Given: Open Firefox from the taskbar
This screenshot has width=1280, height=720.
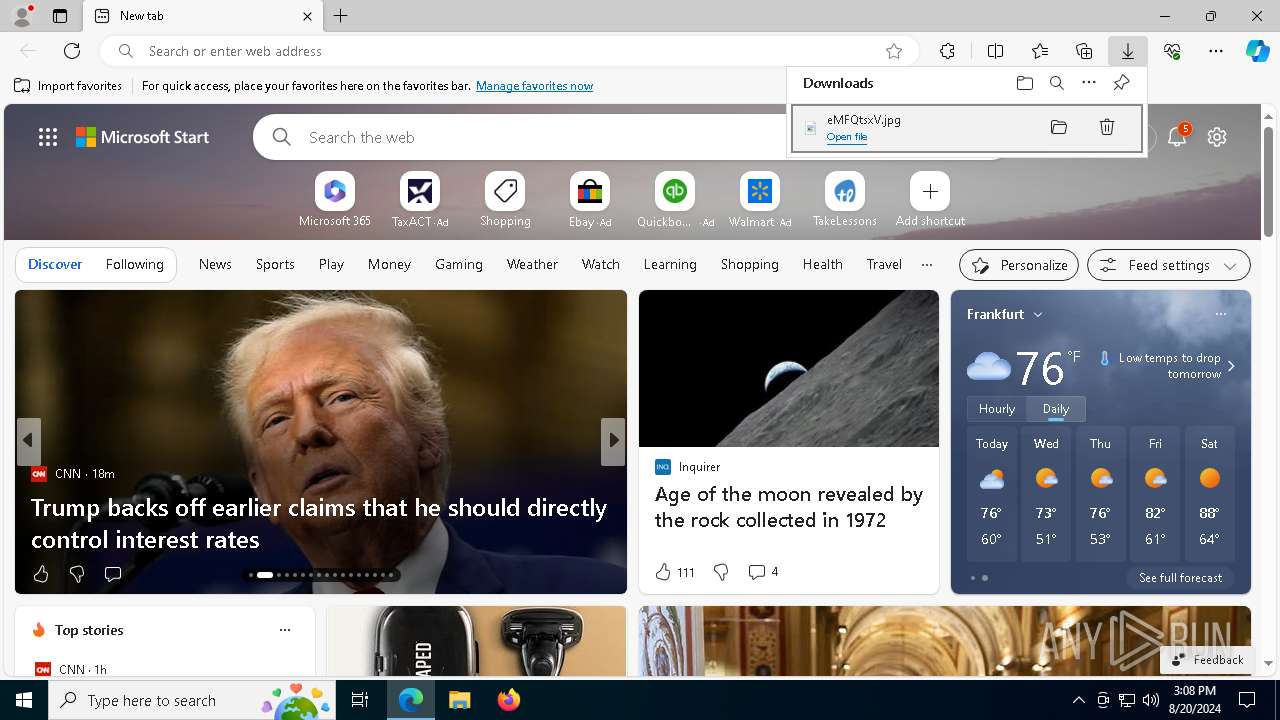Looking at the screenshot, I should point(509,700).
